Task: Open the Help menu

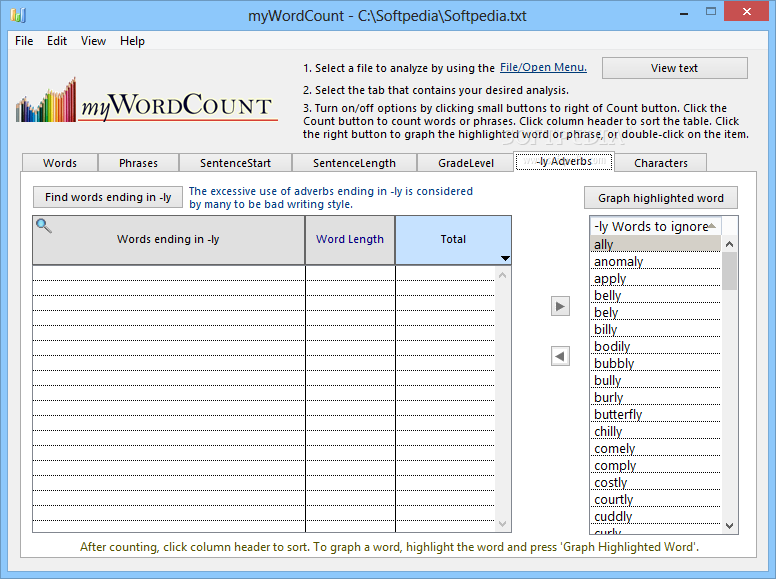Action: [132, 41]
